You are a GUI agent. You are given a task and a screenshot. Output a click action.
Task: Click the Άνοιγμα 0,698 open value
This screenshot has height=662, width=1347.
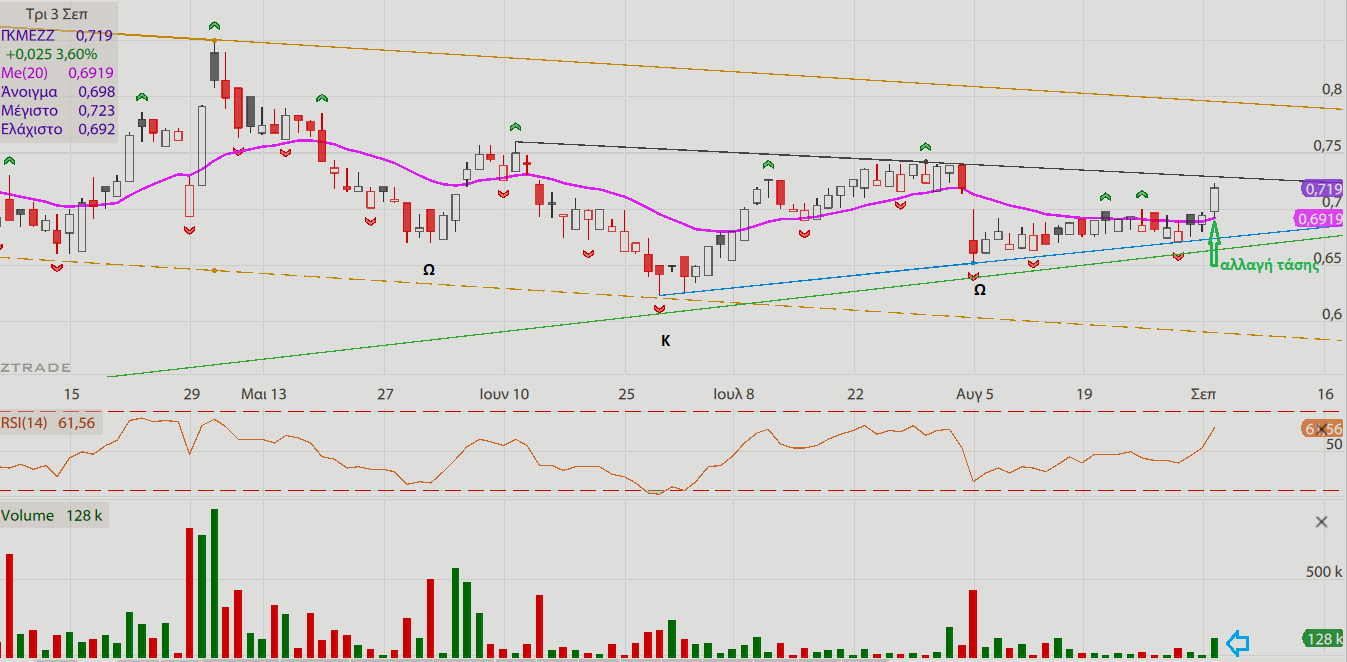(57, 92)
